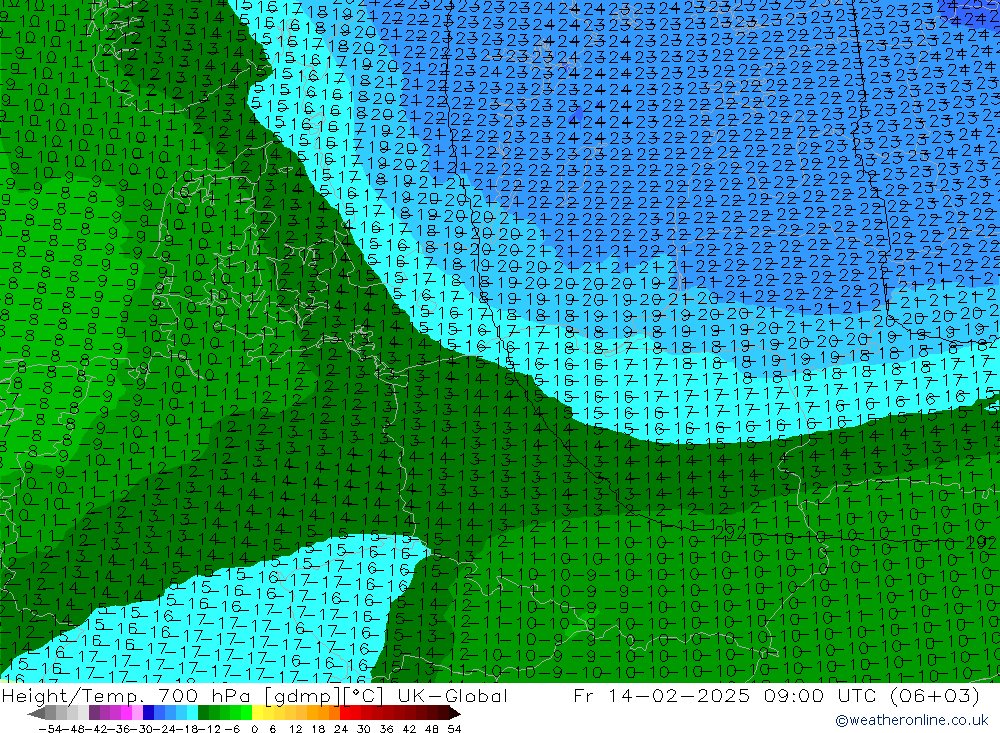
Task: Select the '[gdmp]' unit label
Action: 302,696
